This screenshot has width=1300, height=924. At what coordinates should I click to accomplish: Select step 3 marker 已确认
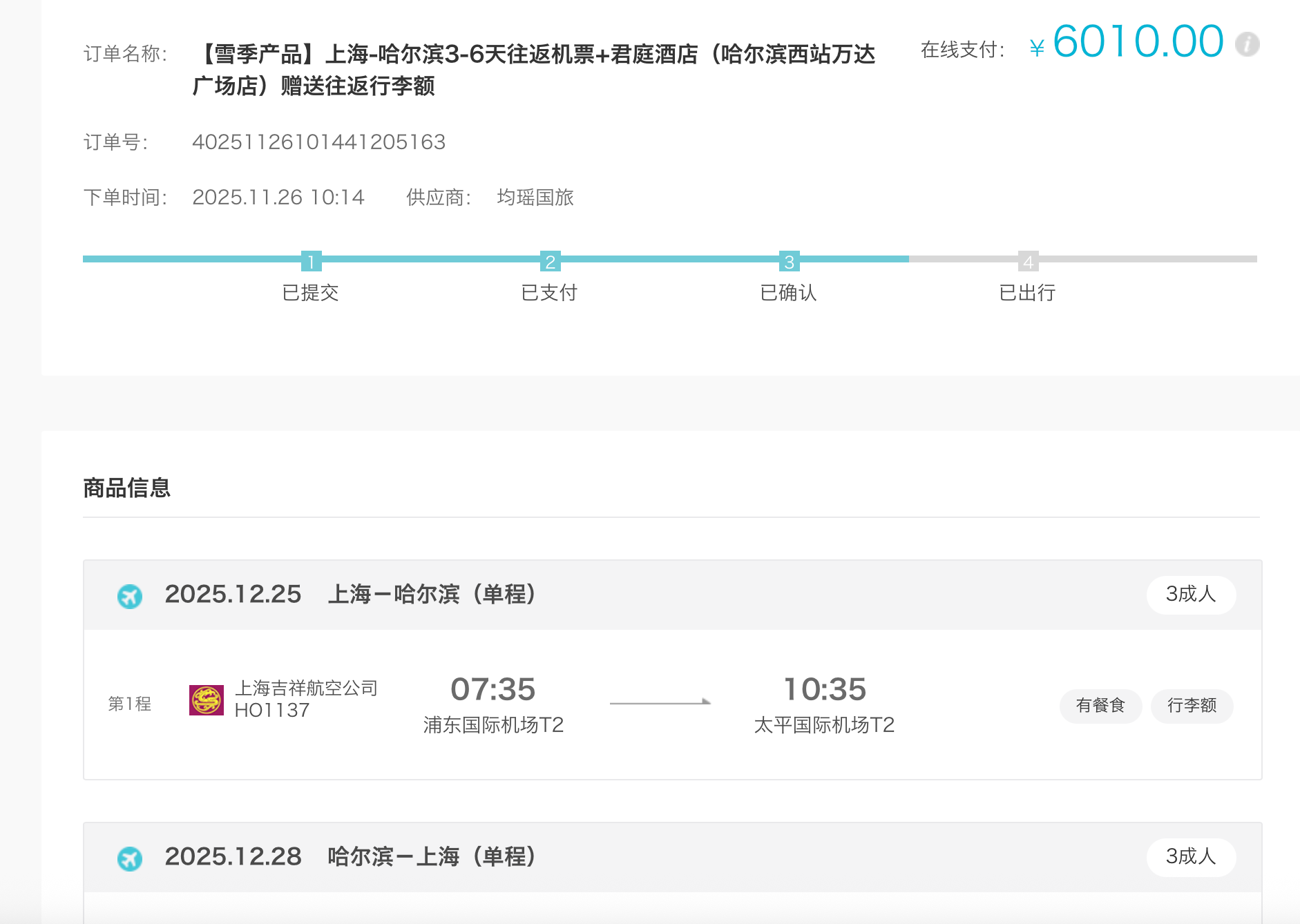coord(789,261)
